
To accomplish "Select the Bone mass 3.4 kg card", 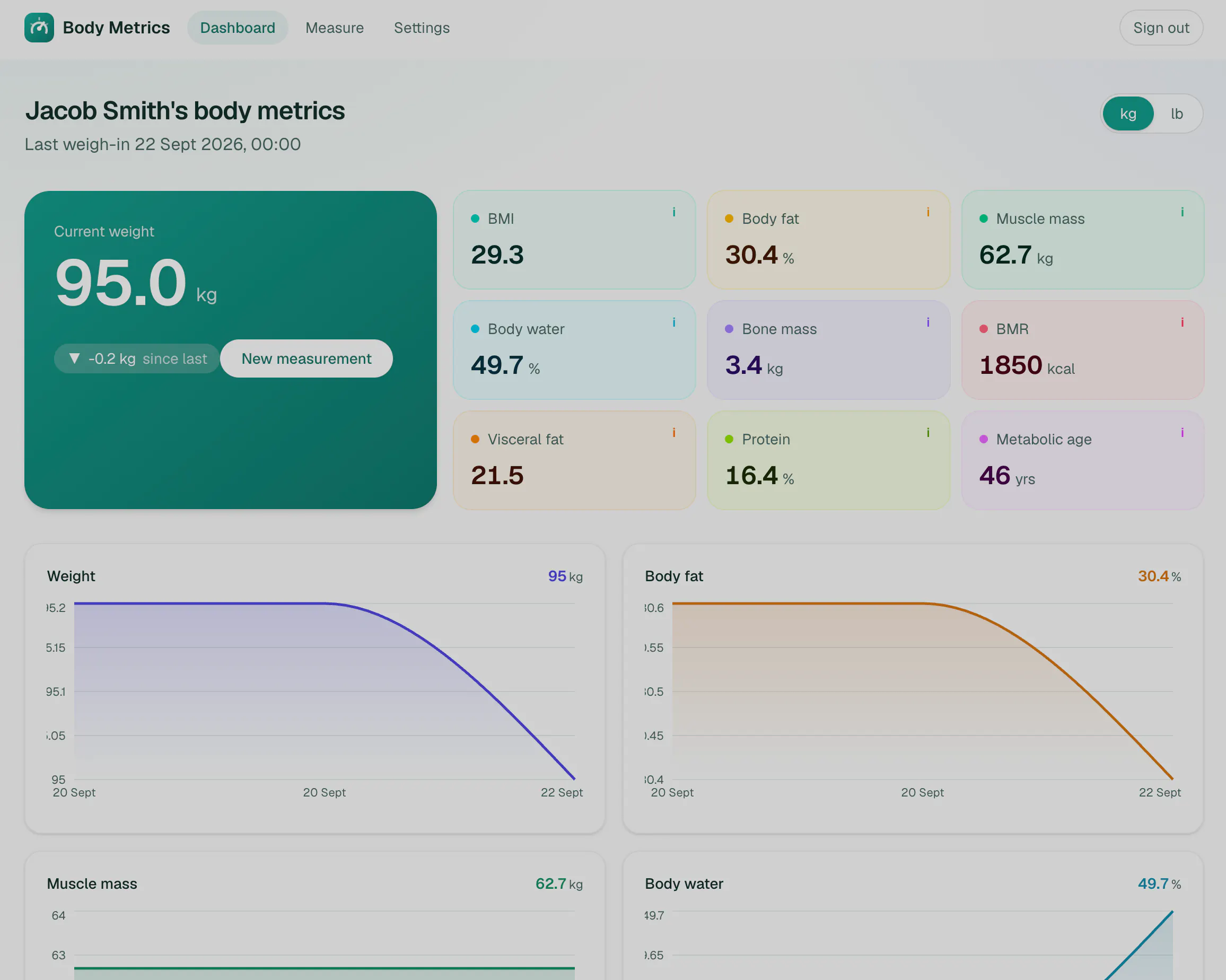I will click(828, 350).
